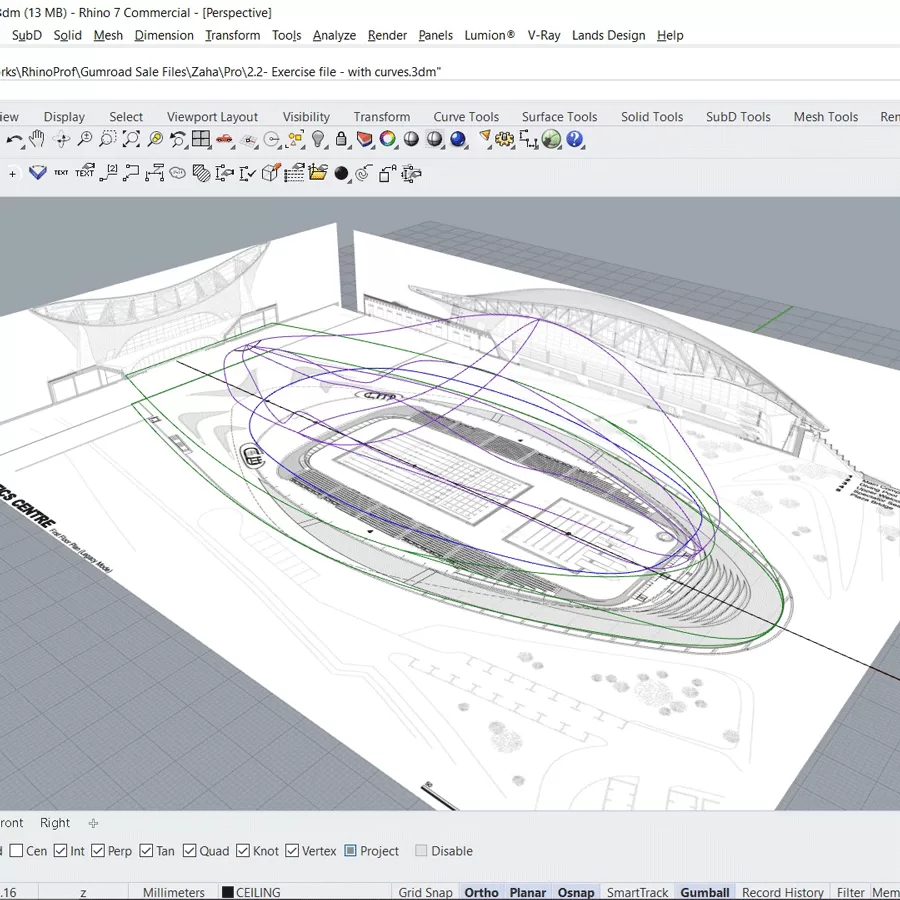Click the Undo View Change icon
This screenshot has width=900, height=900.
[178, 139]
